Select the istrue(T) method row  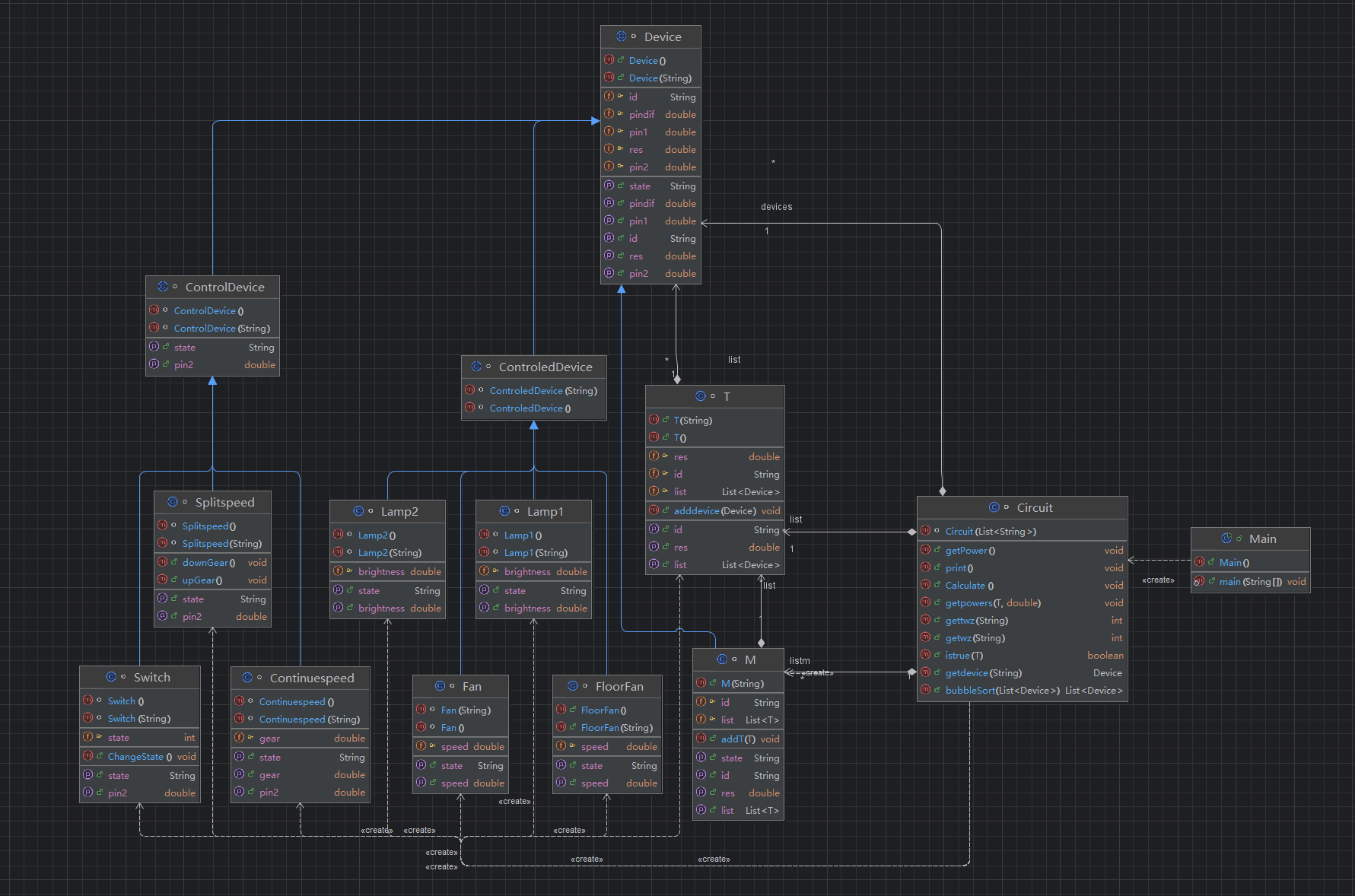click(x=1022, y=655)
